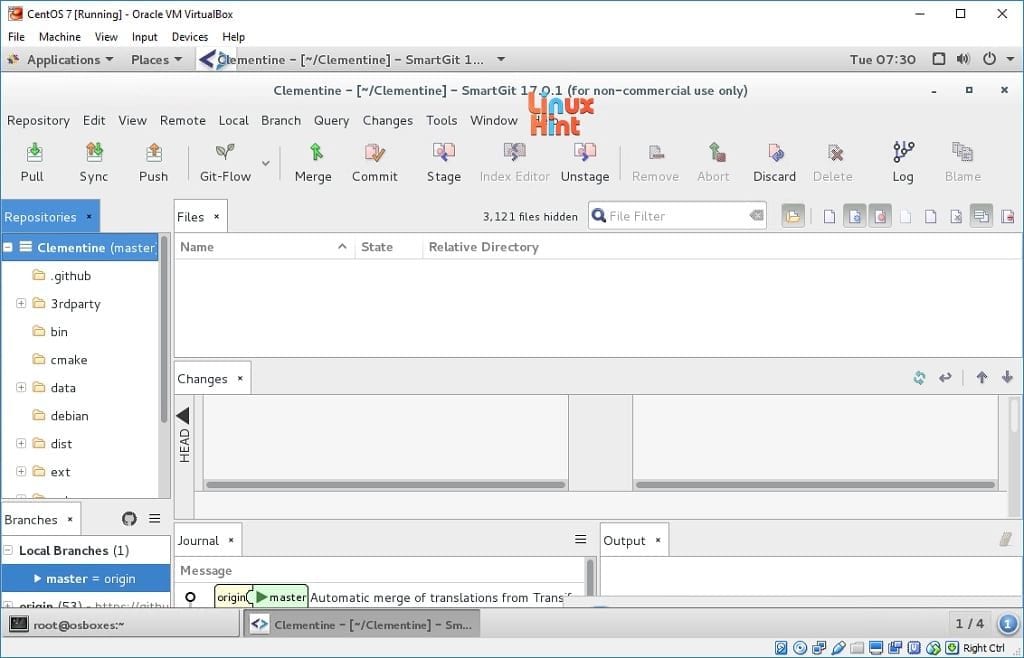Viewport: 1024px width, 658px height.
Task: Open the Git-Flow dropdown arrow
Action: tap(265, 163)
